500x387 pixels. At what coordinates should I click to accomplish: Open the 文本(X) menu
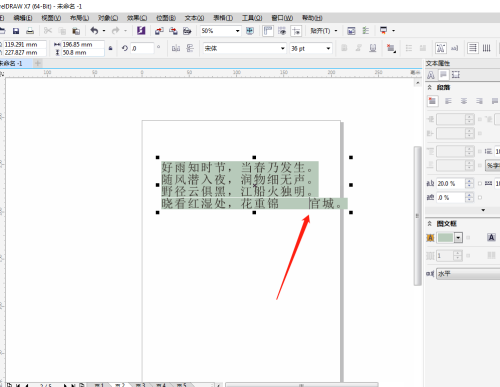pyautogui.click(x=194, y=18)
